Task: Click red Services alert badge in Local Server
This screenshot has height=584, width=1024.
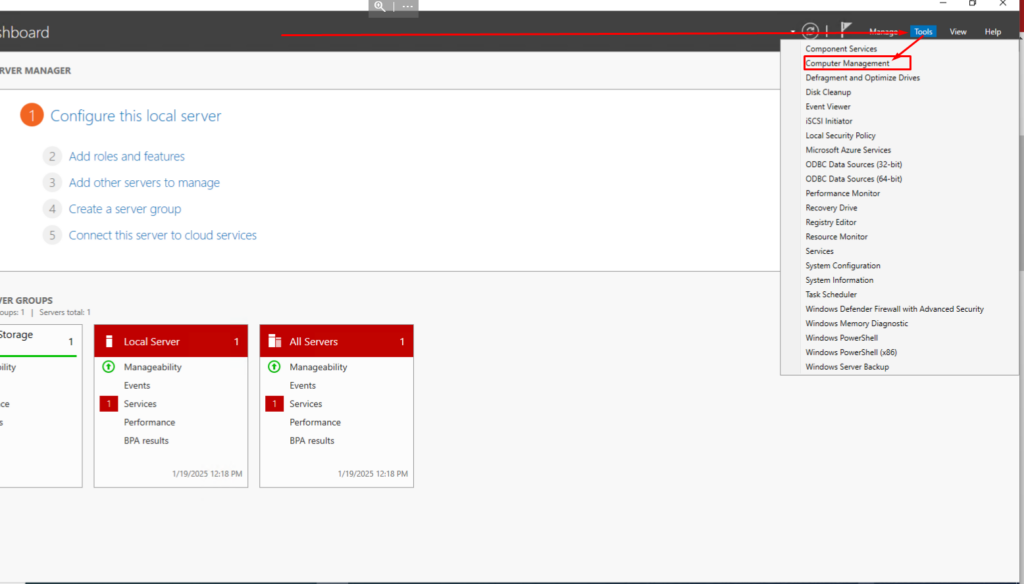Action: 109,404
